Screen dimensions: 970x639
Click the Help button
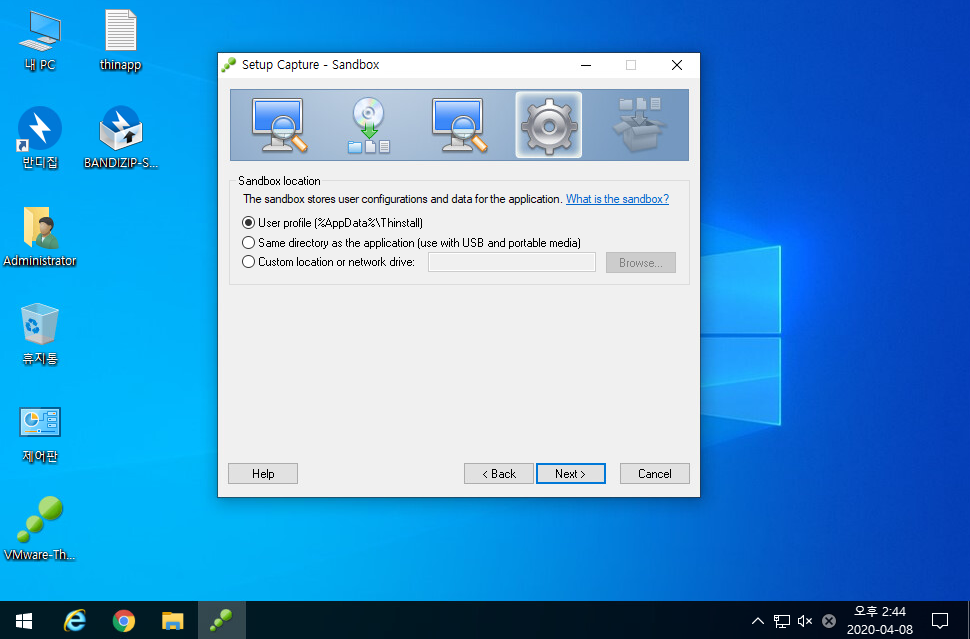pos(263,474)
